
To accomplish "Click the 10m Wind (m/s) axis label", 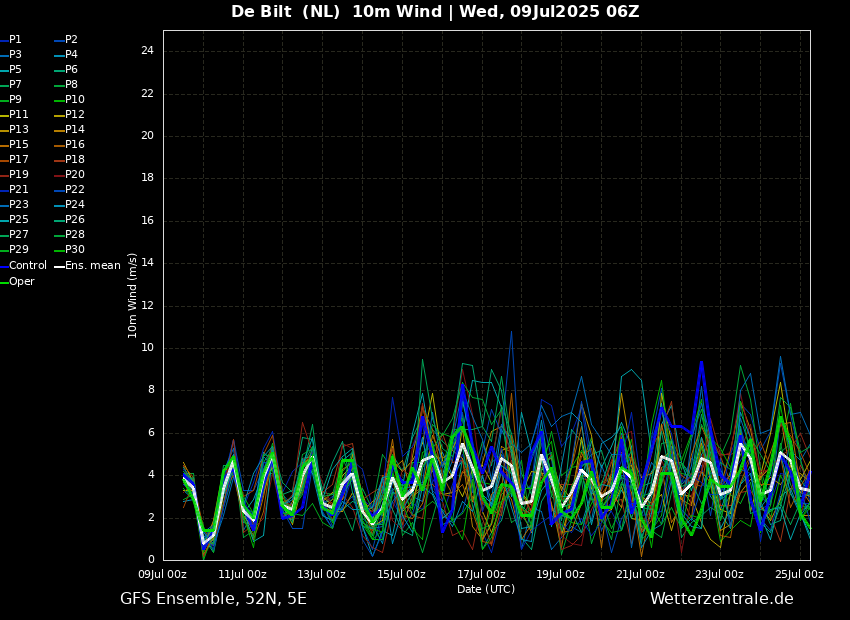I will [x=133, y=295].
